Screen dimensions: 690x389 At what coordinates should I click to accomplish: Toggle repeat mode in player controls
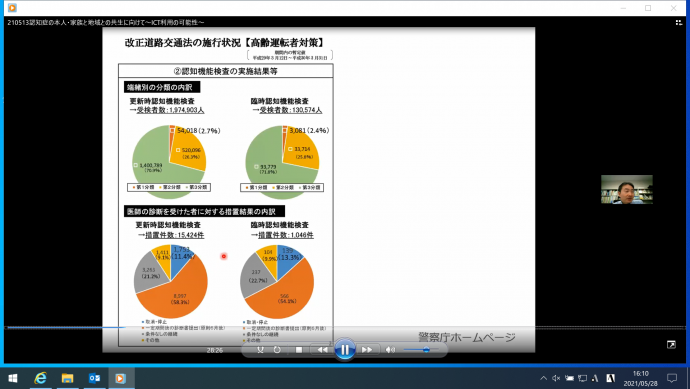tap(277, 350)
